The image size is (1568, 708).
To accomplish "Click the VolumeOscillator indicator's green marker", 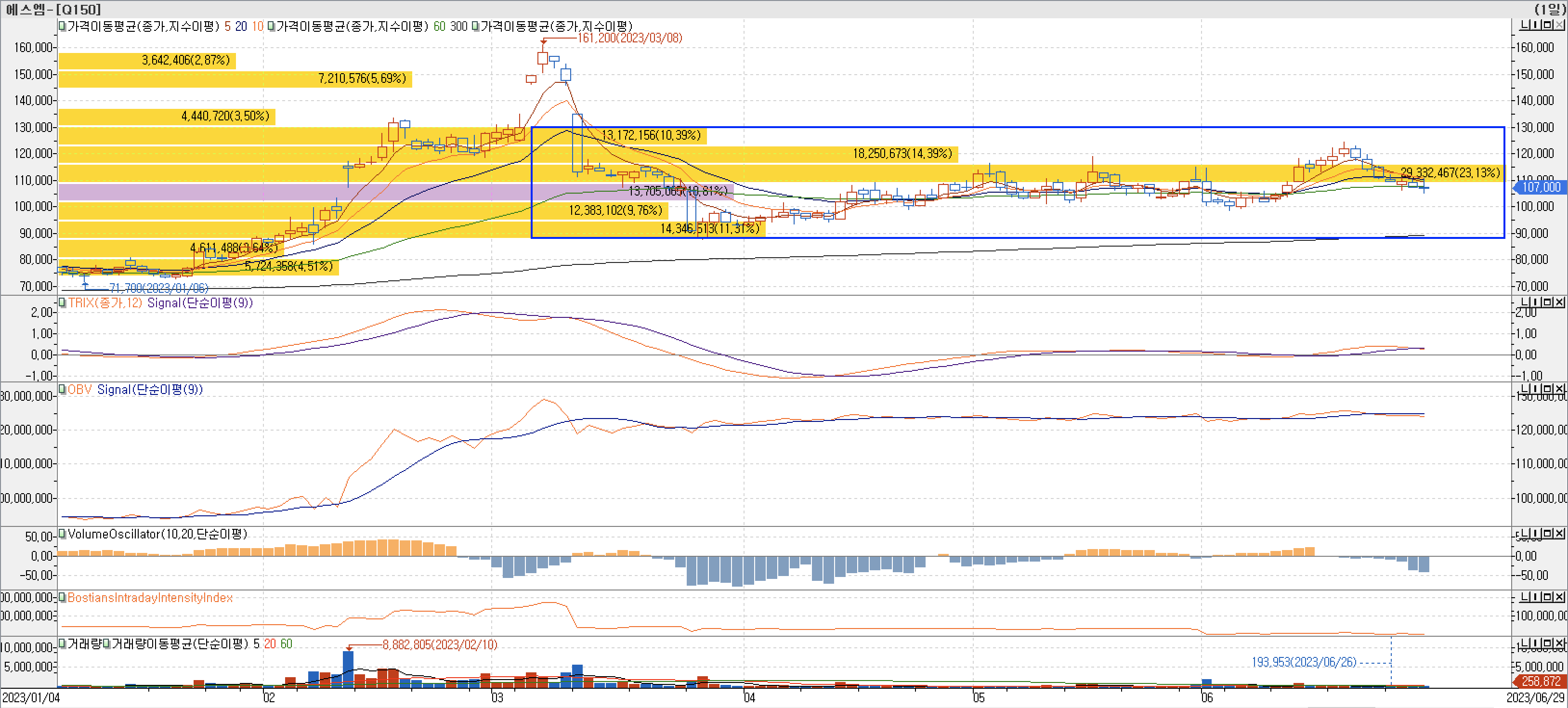I will coord(62,534).
